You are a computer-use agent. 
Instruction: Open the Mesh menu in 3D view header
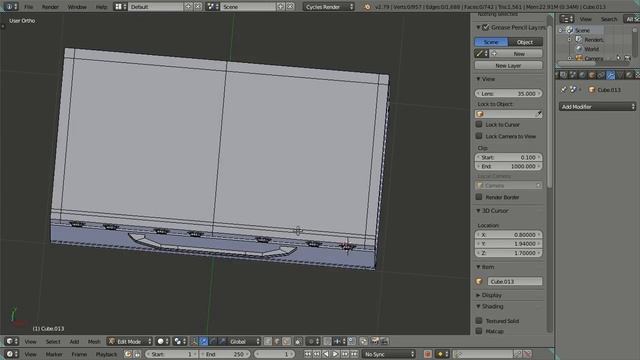click(94, 341)
